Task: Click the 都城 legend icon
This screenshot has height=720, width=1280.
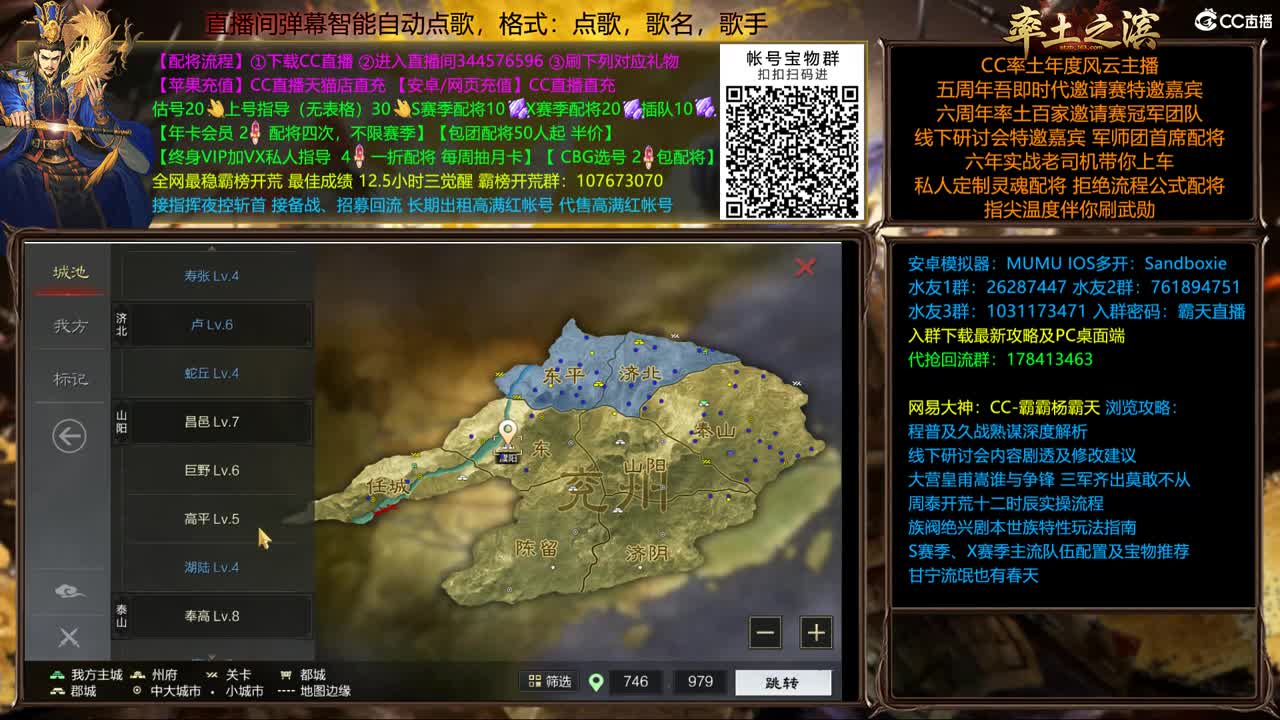Action: 287,675
